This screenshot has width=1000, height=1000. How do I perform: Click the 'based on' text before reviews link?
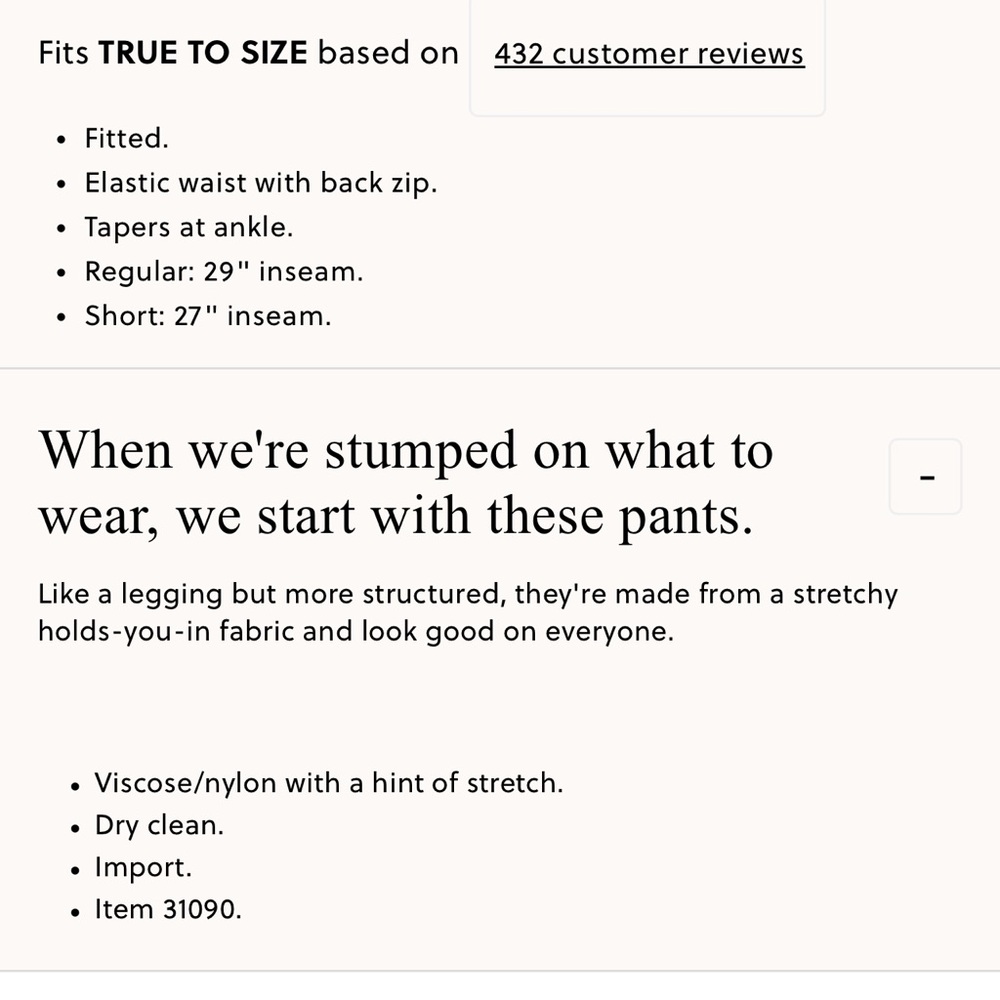coord(388,53)
